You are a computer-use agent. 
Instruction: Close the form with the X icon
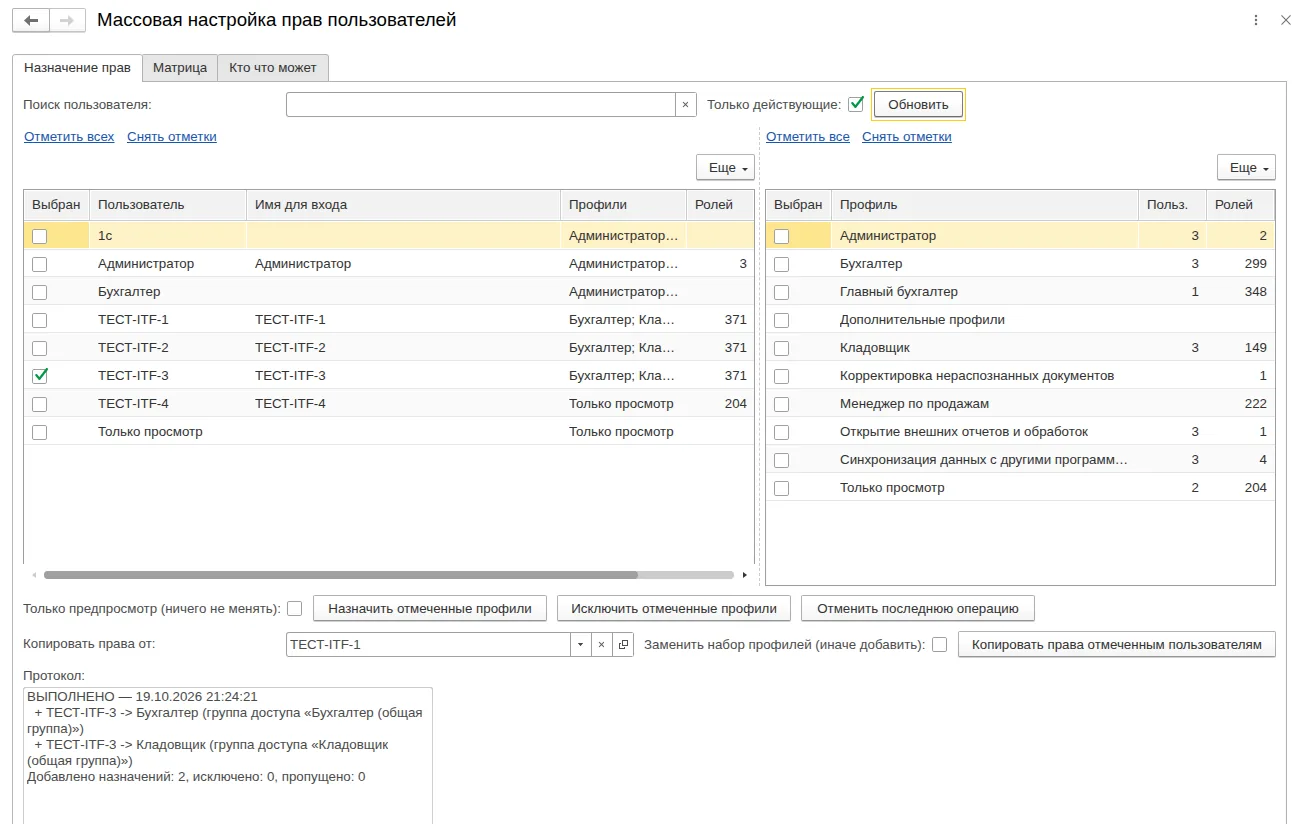click(1286, 20)
